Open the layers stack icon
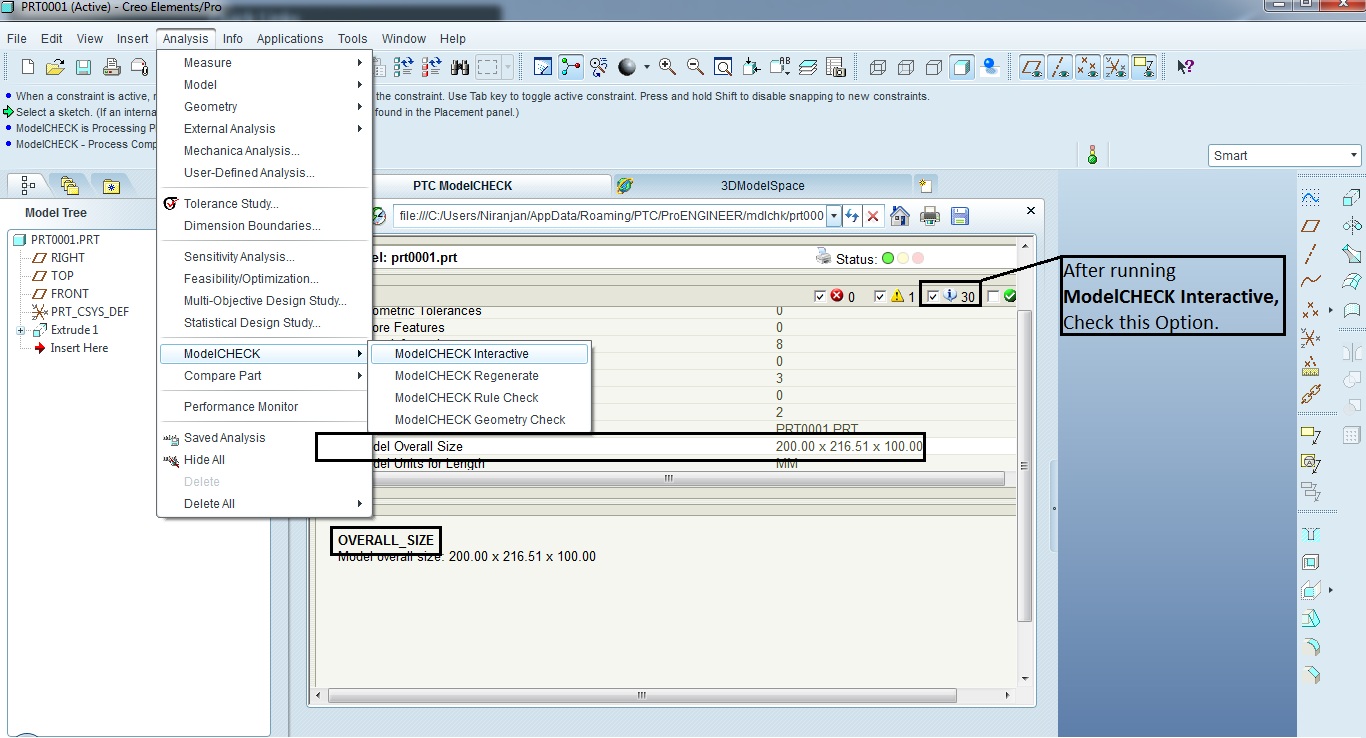The height and width of the screenshot is (738, 1366). pyautogui.click(x=809, y=67)
